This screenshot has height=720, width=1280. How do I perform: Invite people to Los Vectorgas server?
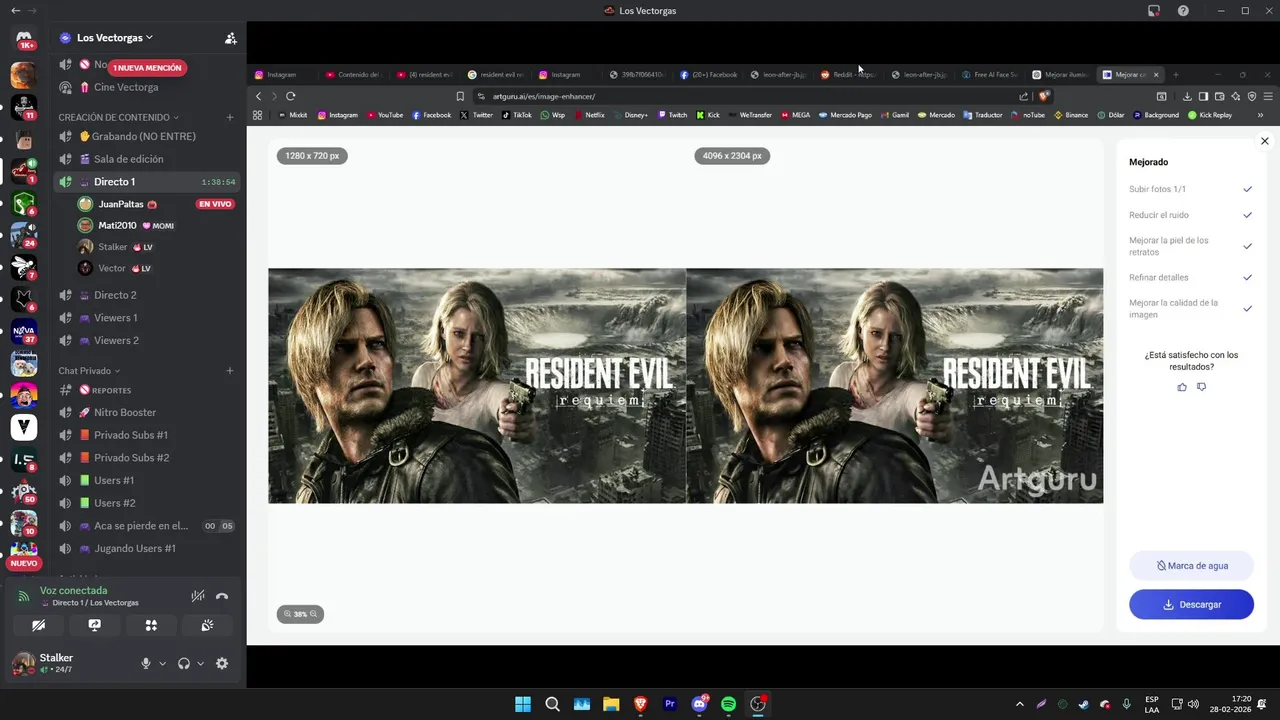(x=231, y=38)
